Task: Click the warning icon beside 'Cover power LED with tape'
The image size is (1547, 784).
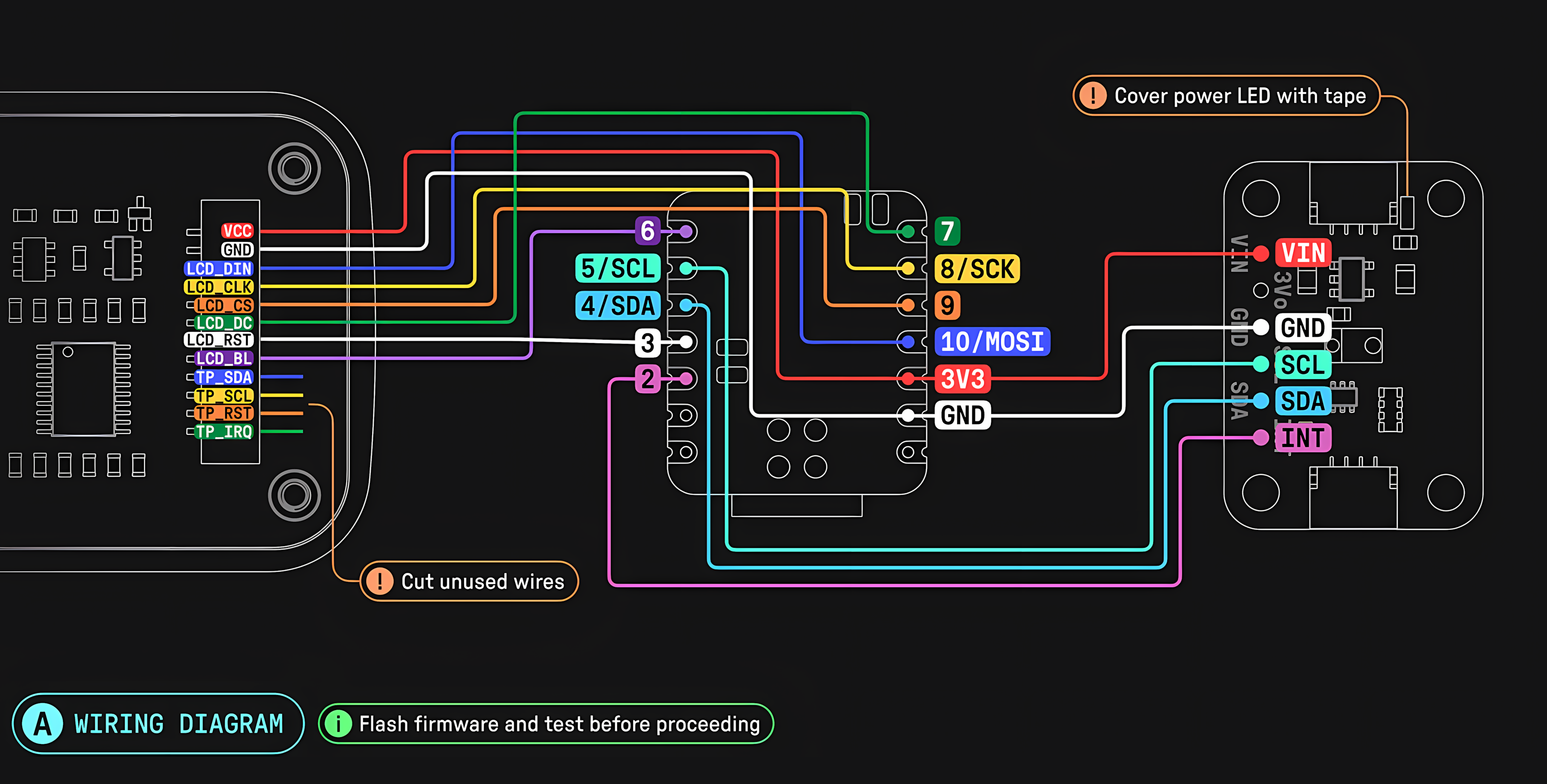Action: 1092,95
